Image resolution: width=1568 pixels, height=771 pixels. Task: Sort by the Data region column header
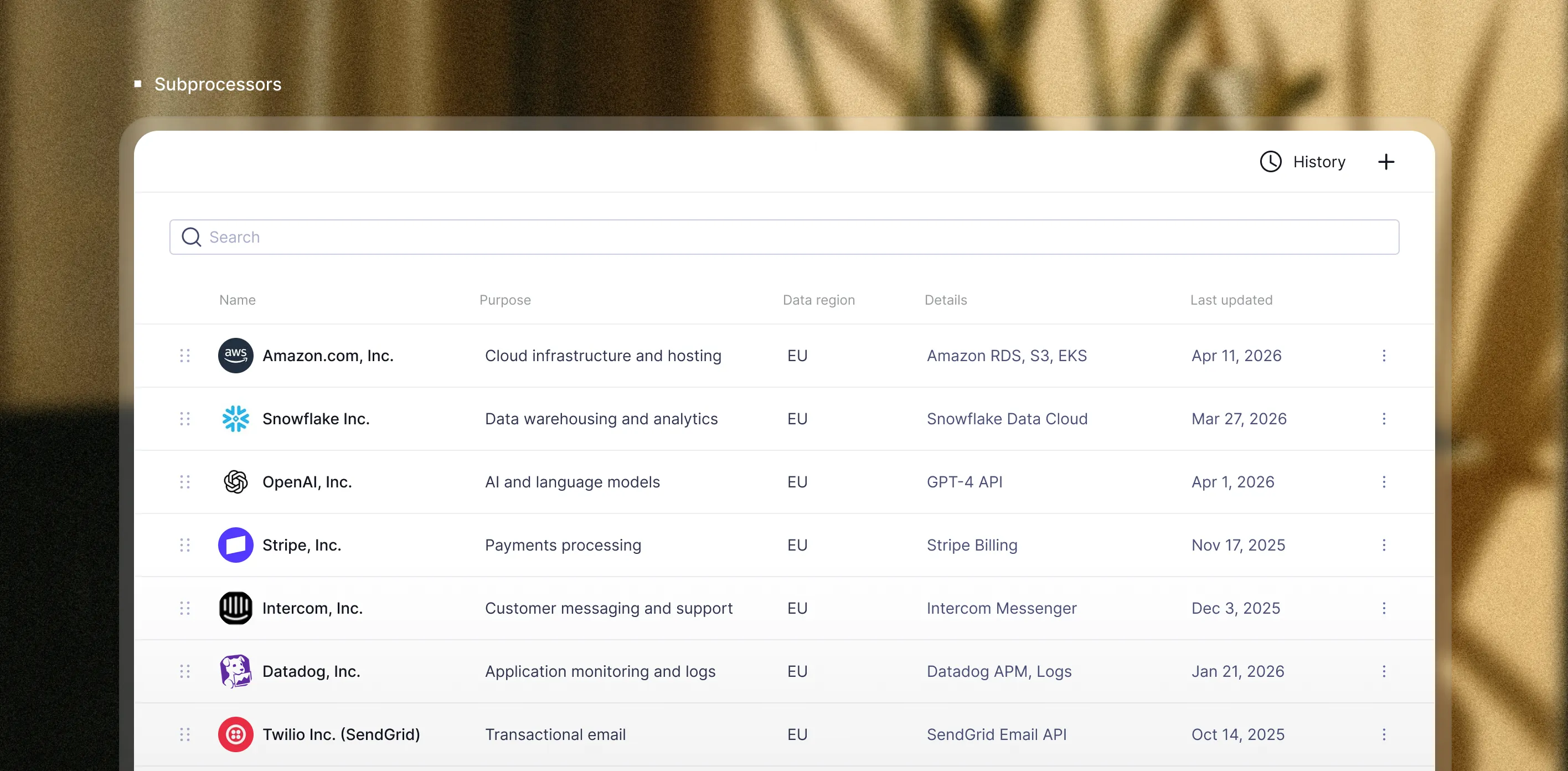coord(819,300)
